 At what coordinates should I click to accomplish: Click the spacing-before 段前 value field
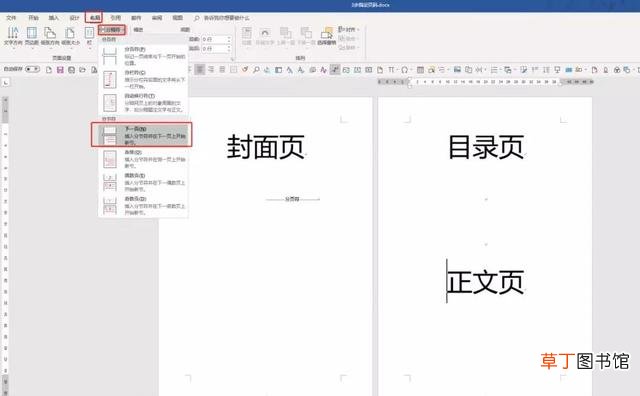point(216,39)
